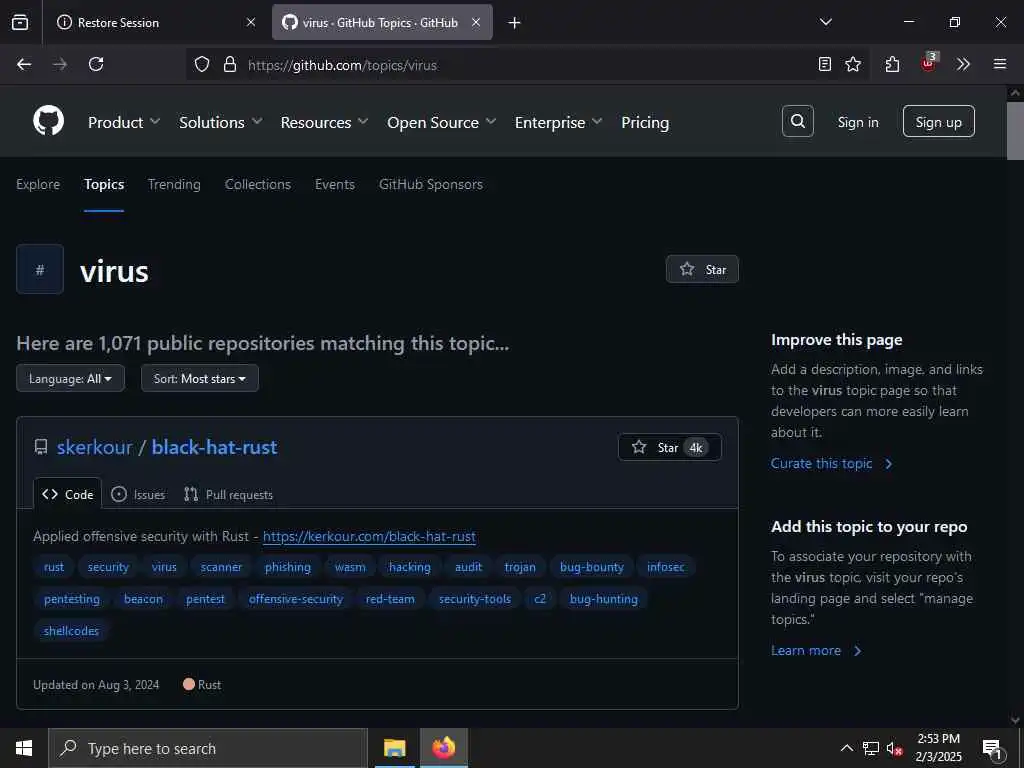Toggle reader view icon in address bar

[825, 64]
